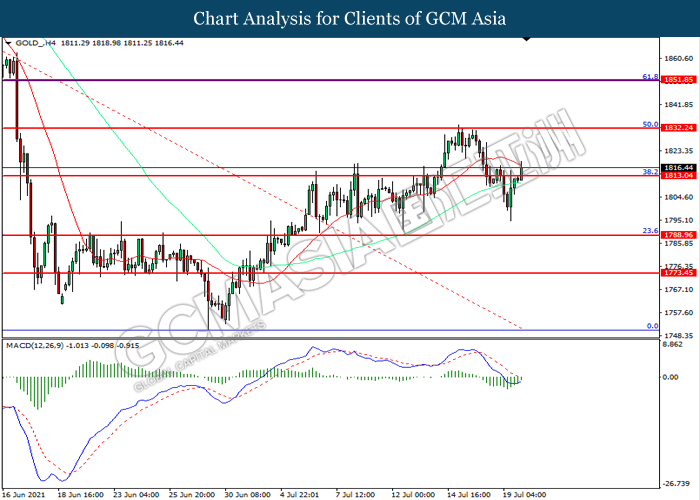Select the 0.0 Fibonacci level label
700x500 pixels.
(x=651, y=326)
